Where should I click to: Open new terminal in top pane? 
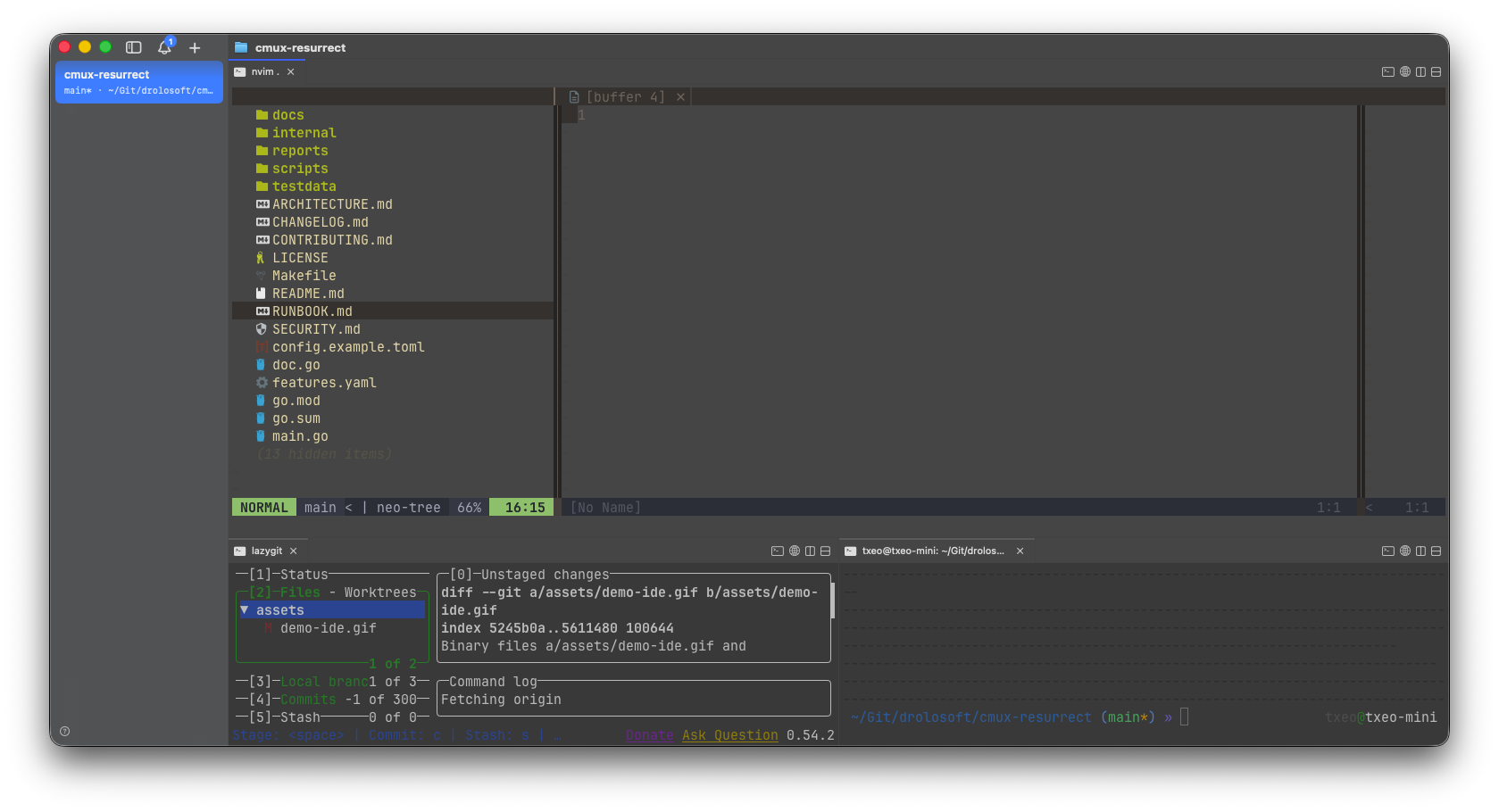1387,72
